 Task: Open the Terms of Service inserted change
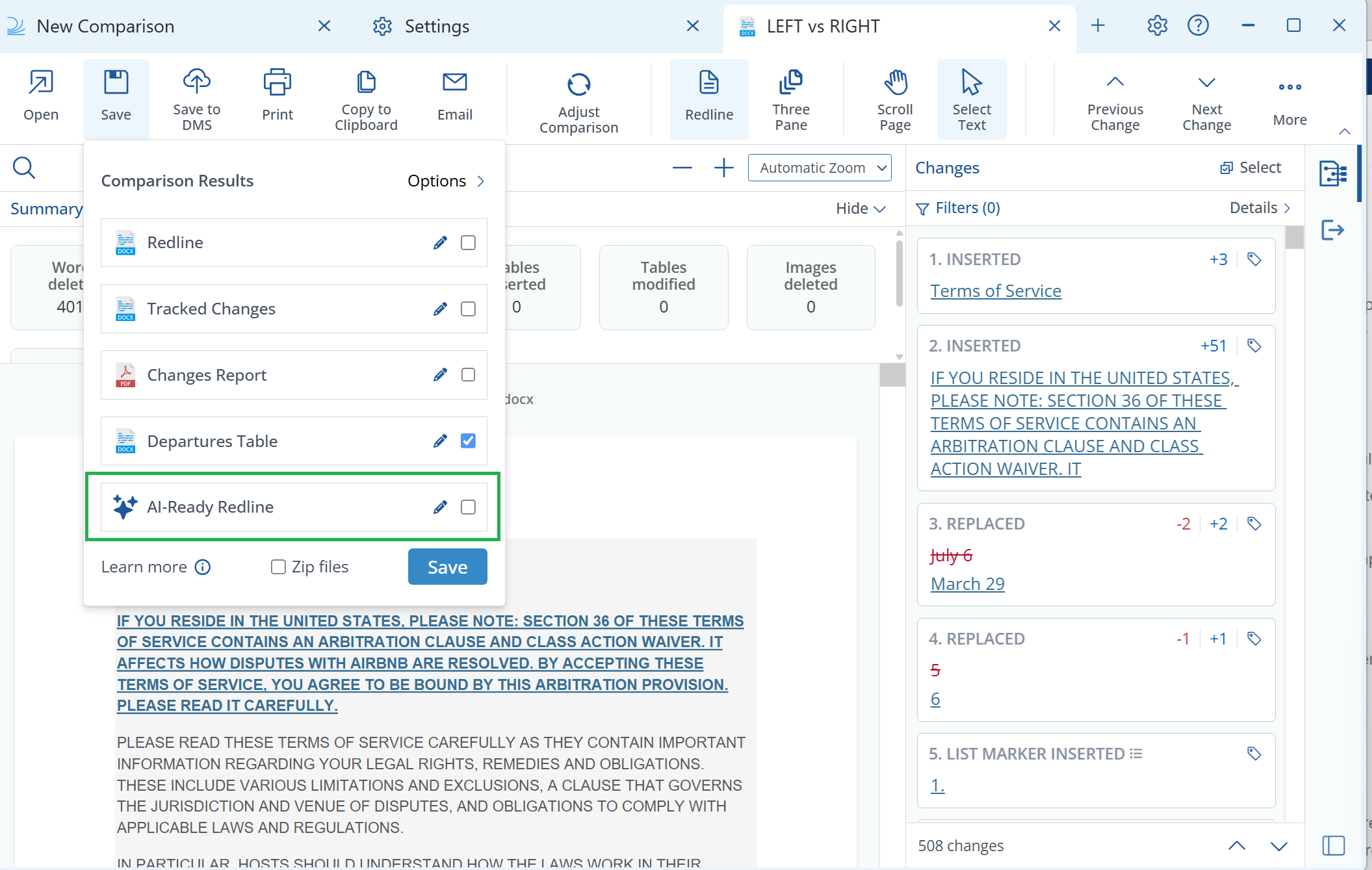[x=996, y=290]
